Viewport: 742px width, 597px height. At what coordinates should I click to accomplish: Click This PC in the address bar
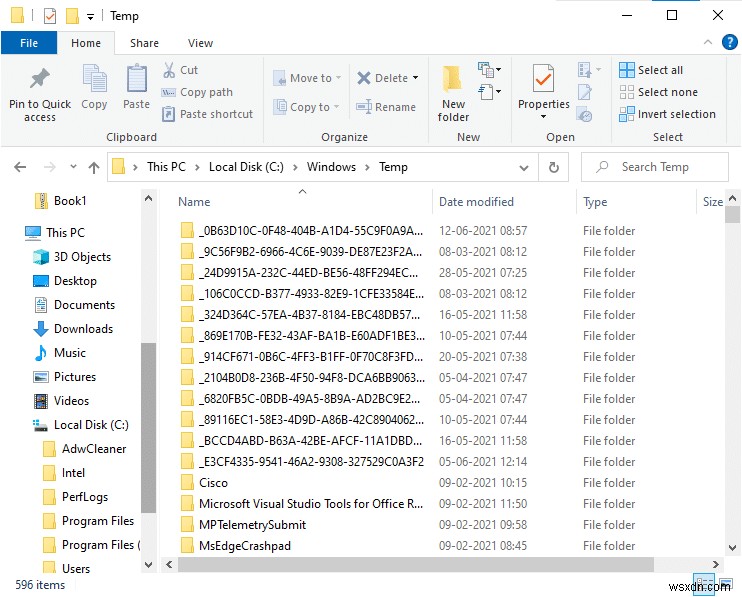coord(166,167)
